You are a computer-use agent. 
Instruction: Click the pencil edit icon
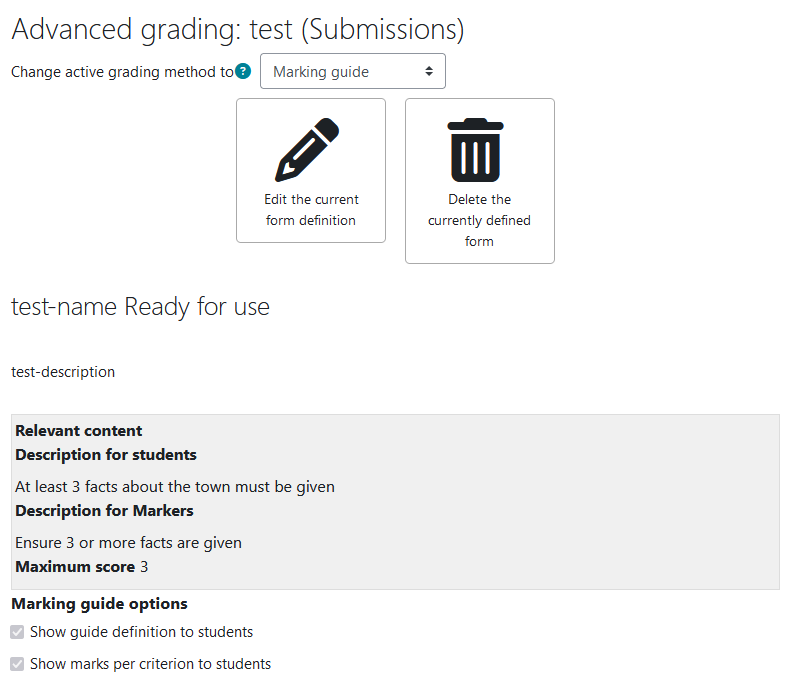click(308, 150)
